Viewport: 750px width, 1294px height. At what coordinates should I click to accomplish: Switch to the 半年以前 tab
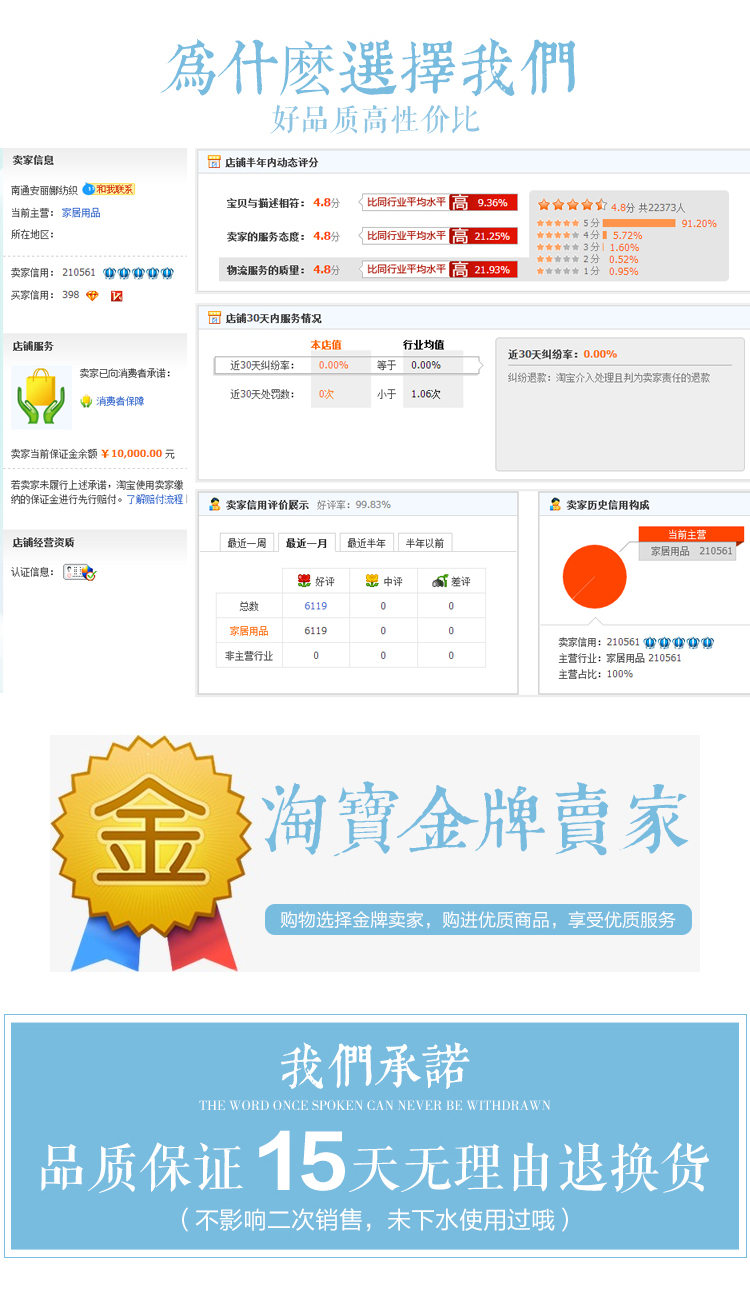pos(425,543)
